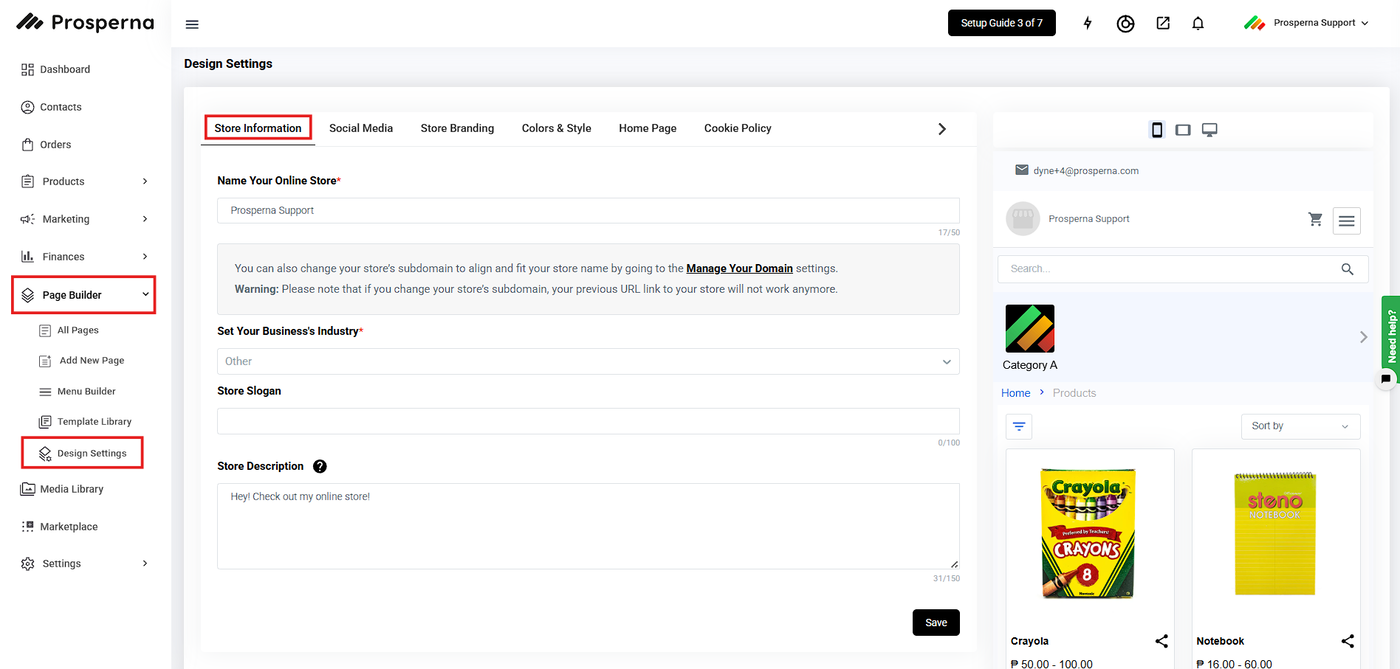This screenshot has height=669, width=1400.
Task: Open Prosperna Support account dropdown
Action: tap(1306, 23)
